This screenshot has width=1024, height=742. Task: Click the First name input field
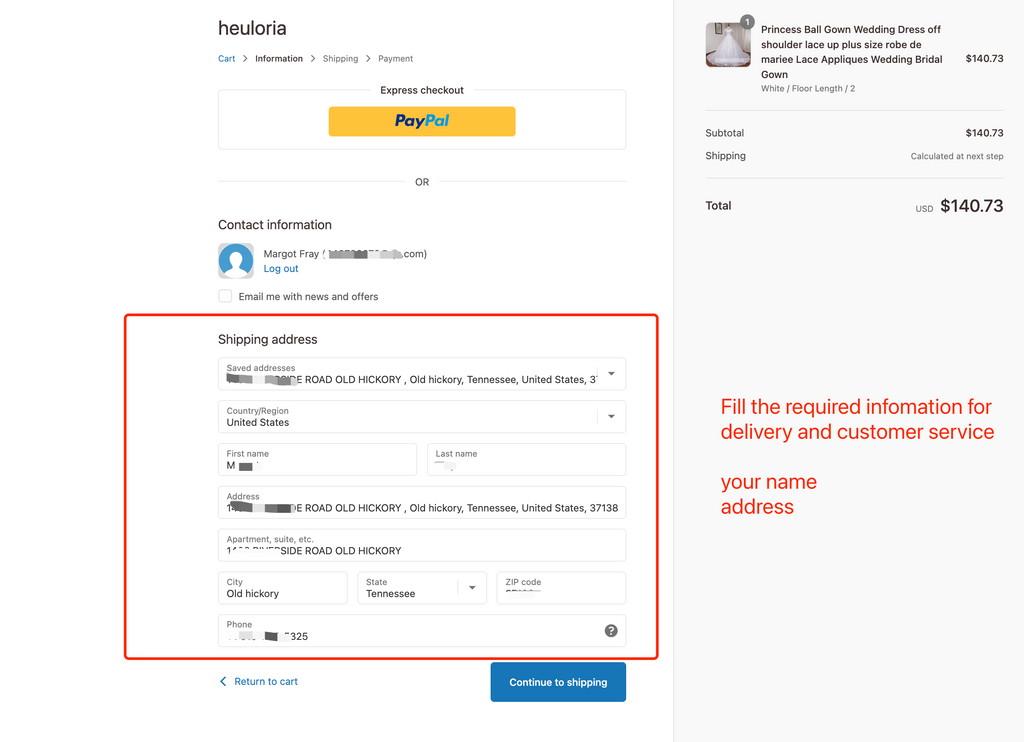coord(317,460)
